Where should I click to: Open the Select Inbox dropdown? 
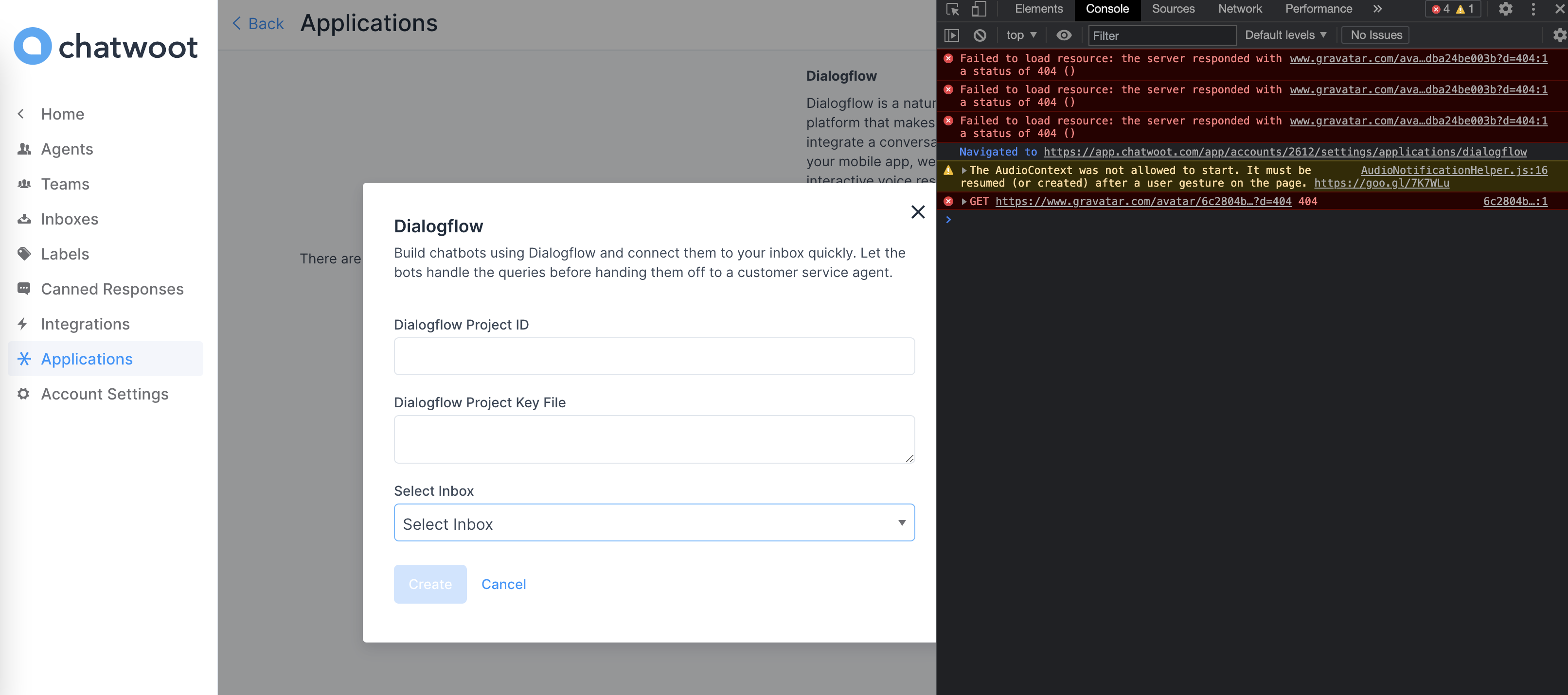[654, 522]
